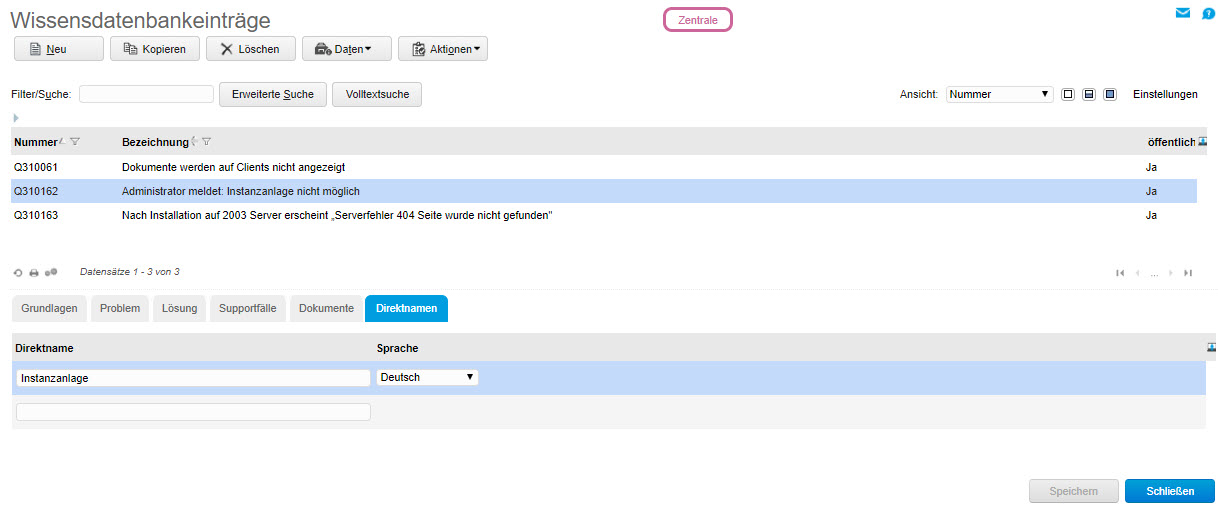Click the filter funnel beside Bezeichnung

pyautogui.click(x=206, y=142)
